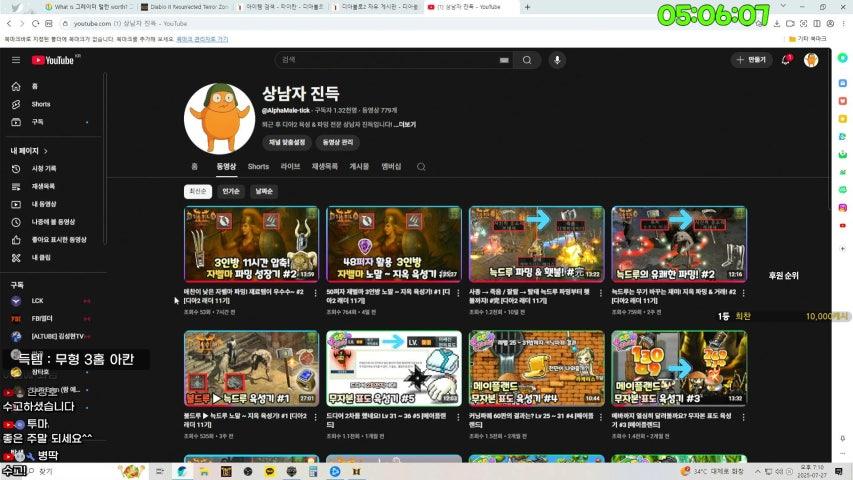This screenshot has height=480, width=853.
Task: Click the bookmark manager link in bookmarks bar
Action: (x=202, y=39)
